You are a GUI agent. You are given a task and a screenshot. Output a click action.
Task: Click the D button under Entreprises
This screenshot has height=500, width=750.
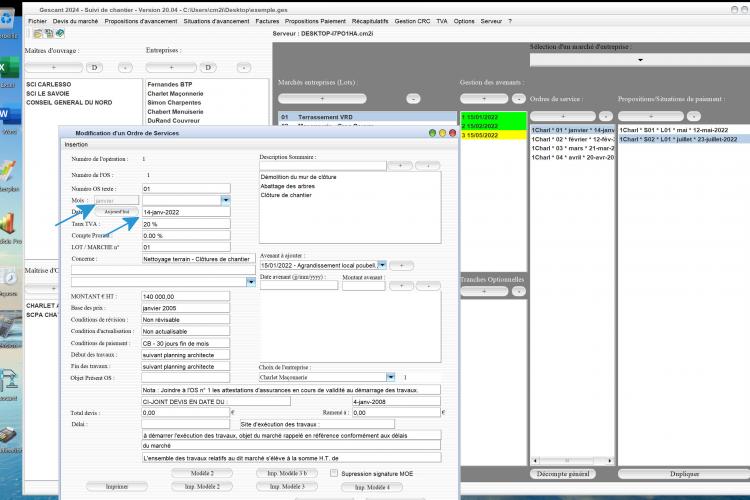point(208,67)
